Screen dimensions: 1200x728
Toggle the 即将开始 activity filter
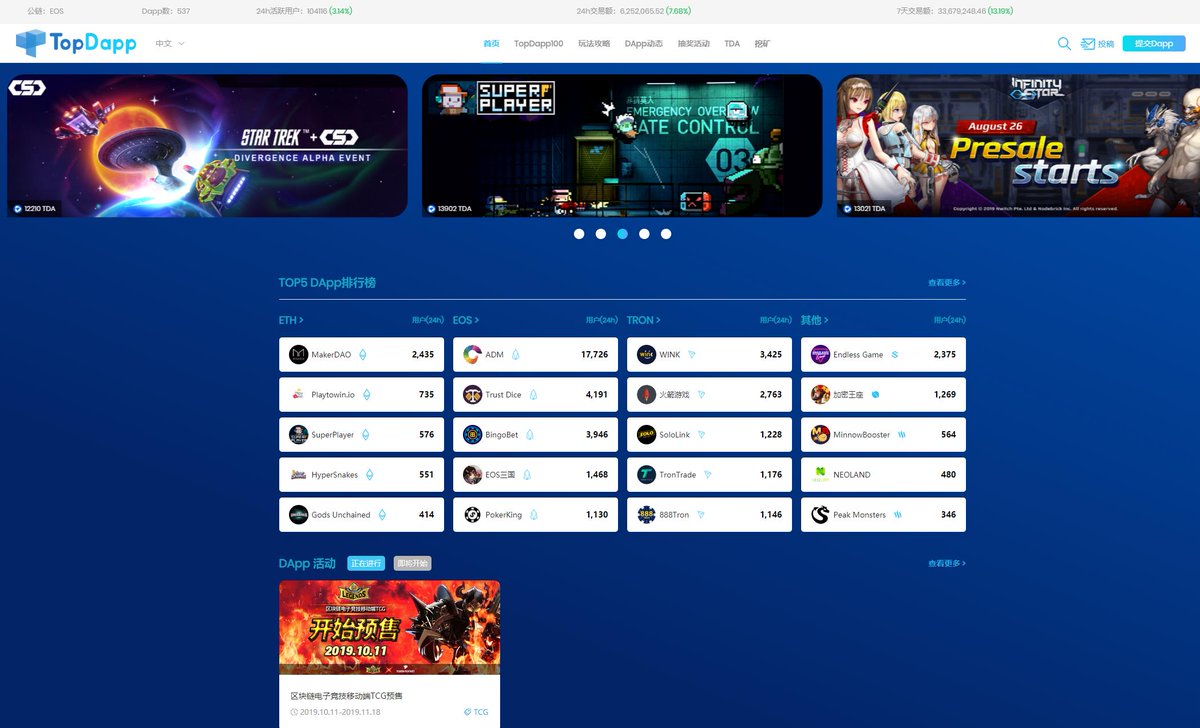tap(412, 564)
